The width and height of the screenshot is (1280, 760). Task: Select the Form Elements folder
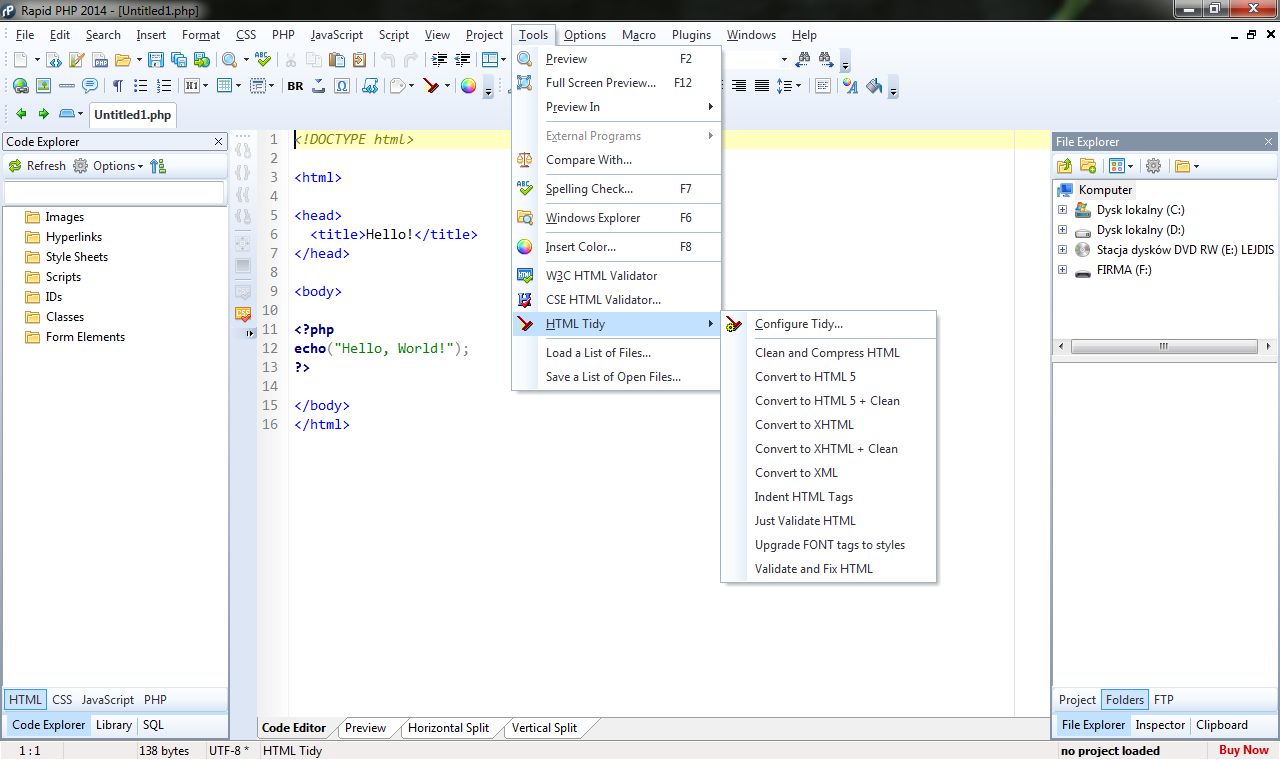(85, 337)
